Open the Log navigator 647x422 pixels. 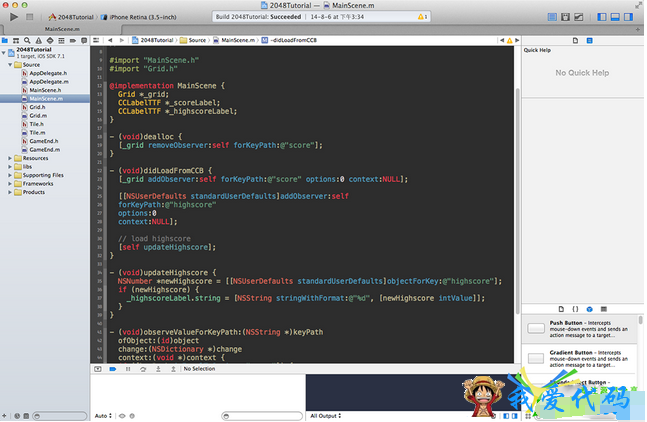(84, 40)
